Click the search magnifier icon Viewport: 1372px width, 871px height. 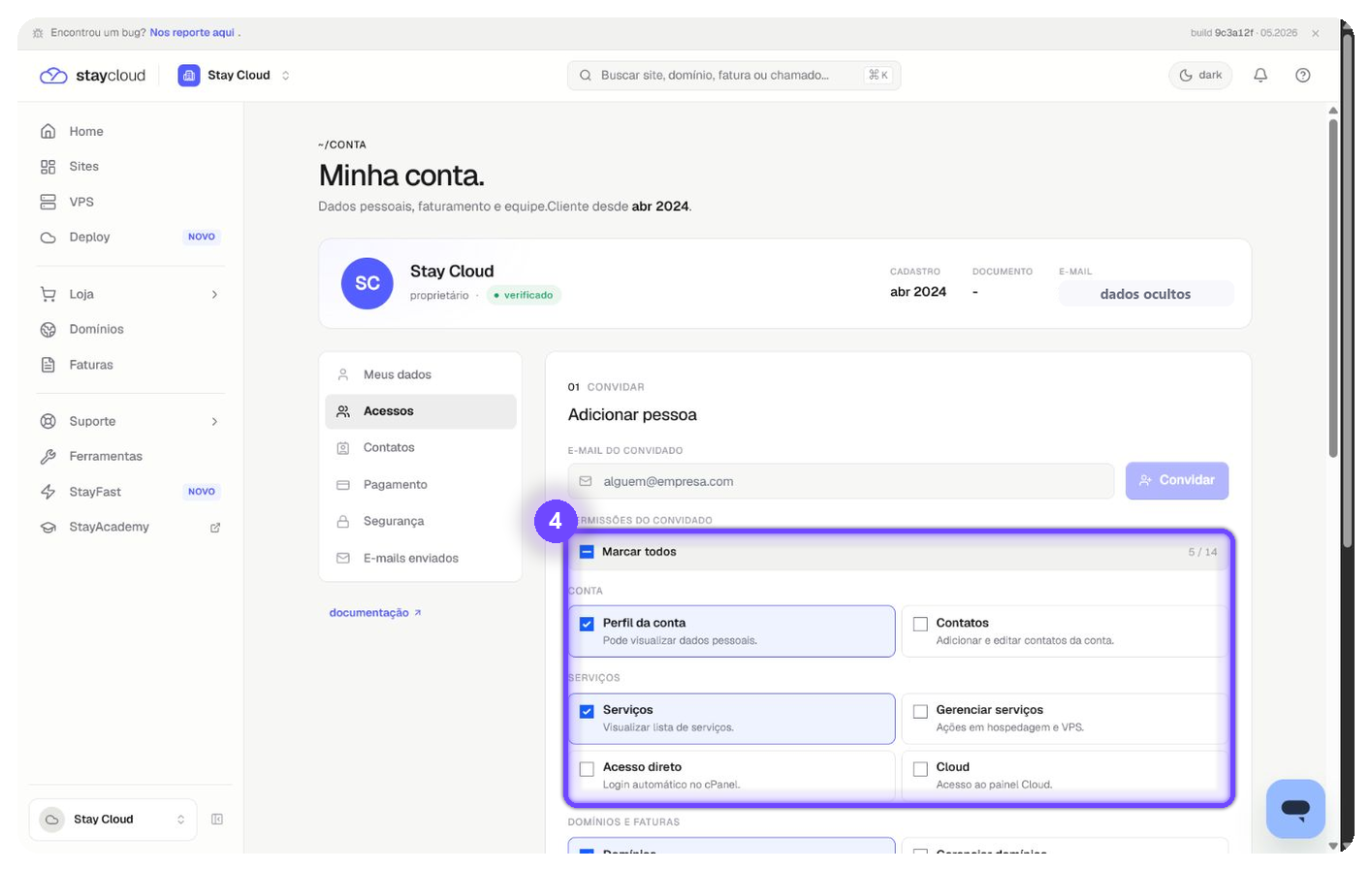point(586,76)
